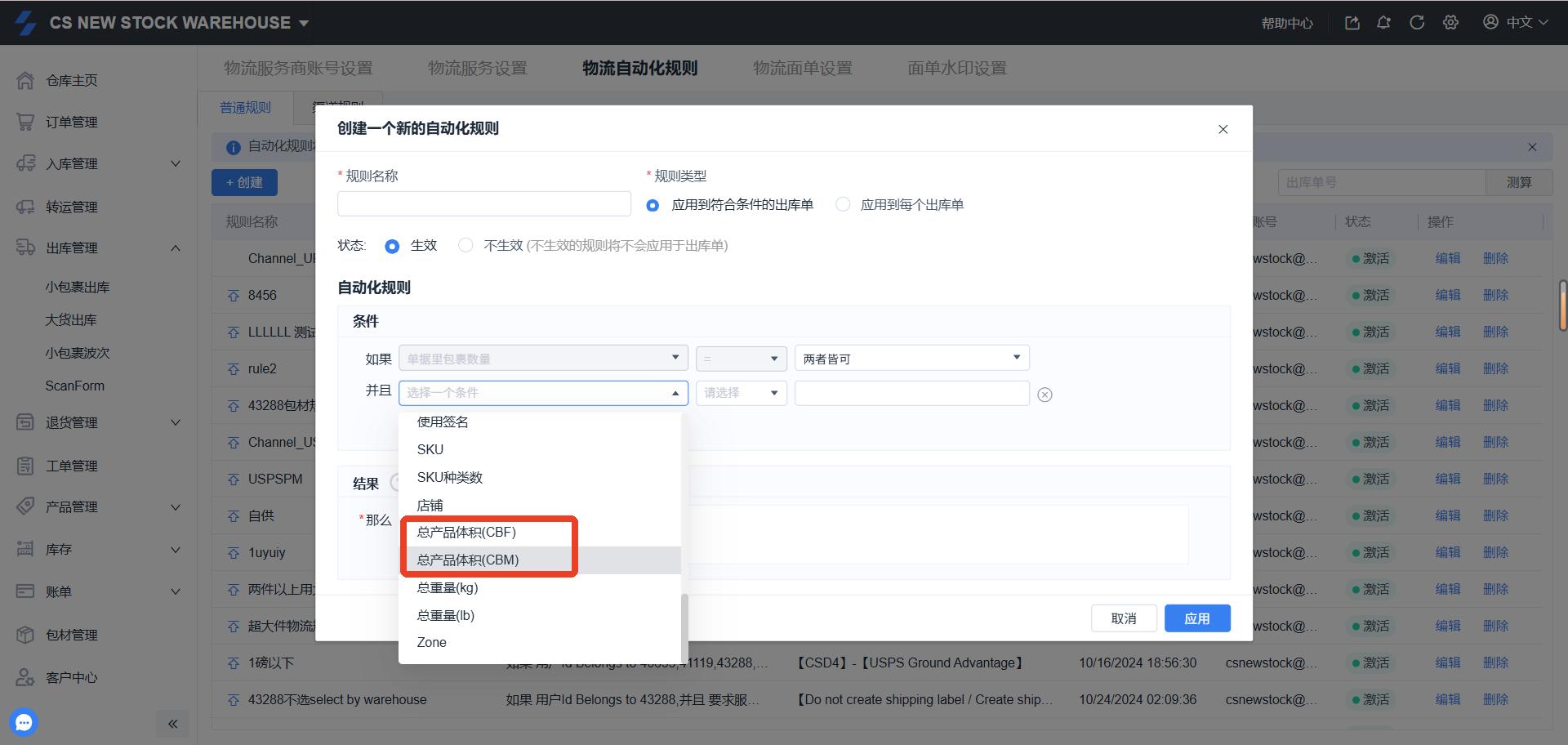
Task: Click the 仓库主页 home icon
Action: (25, 80)
